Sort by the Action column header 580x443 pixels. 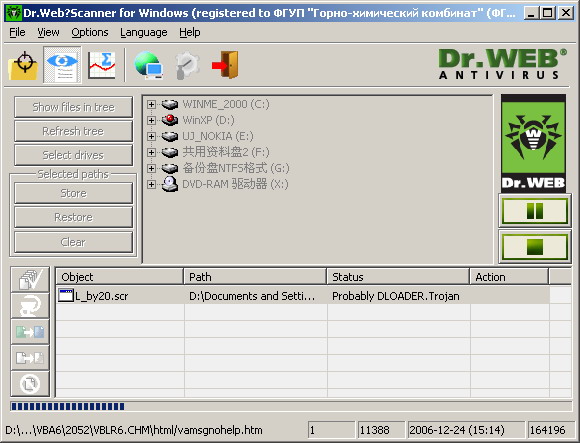point(509,277)
